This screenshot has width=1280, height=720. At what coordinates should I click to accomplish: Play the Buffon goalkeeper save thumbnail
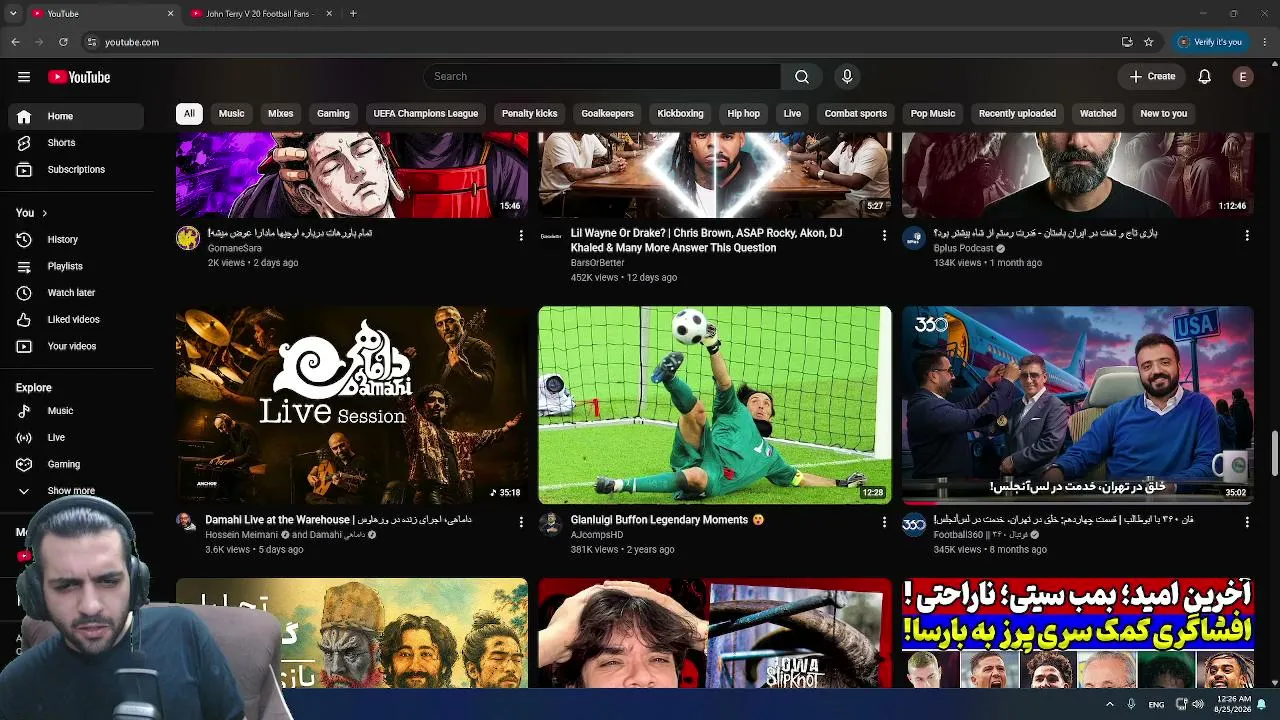coord(715,405)
